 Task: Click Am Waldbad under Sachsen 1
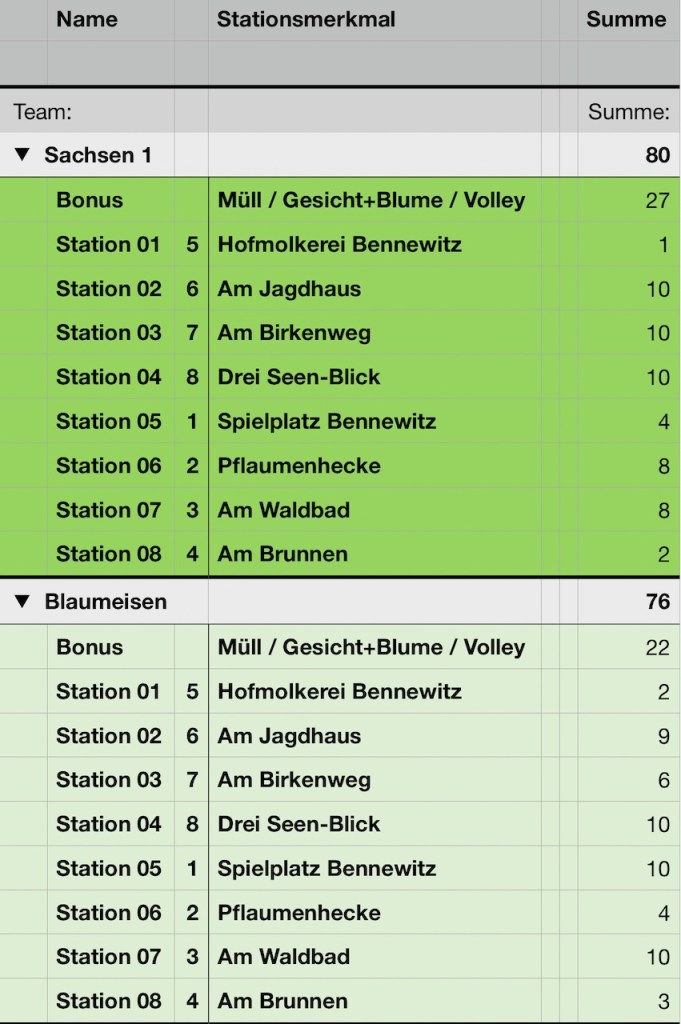284,510
